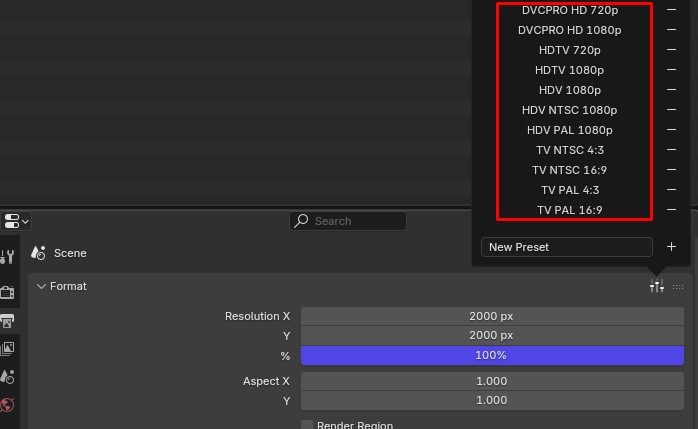Remove the HDV NTSC 1080p preset

(671, 110)
